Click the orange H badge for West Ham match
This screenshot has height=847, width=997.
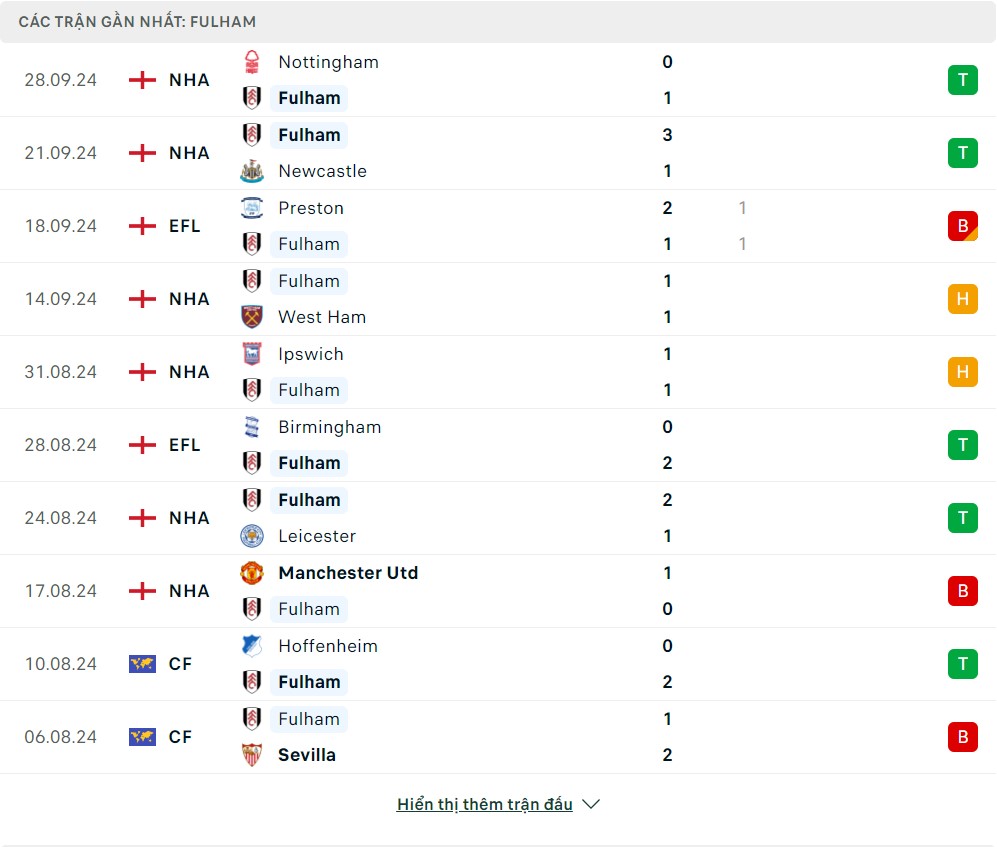click(962, 299)
